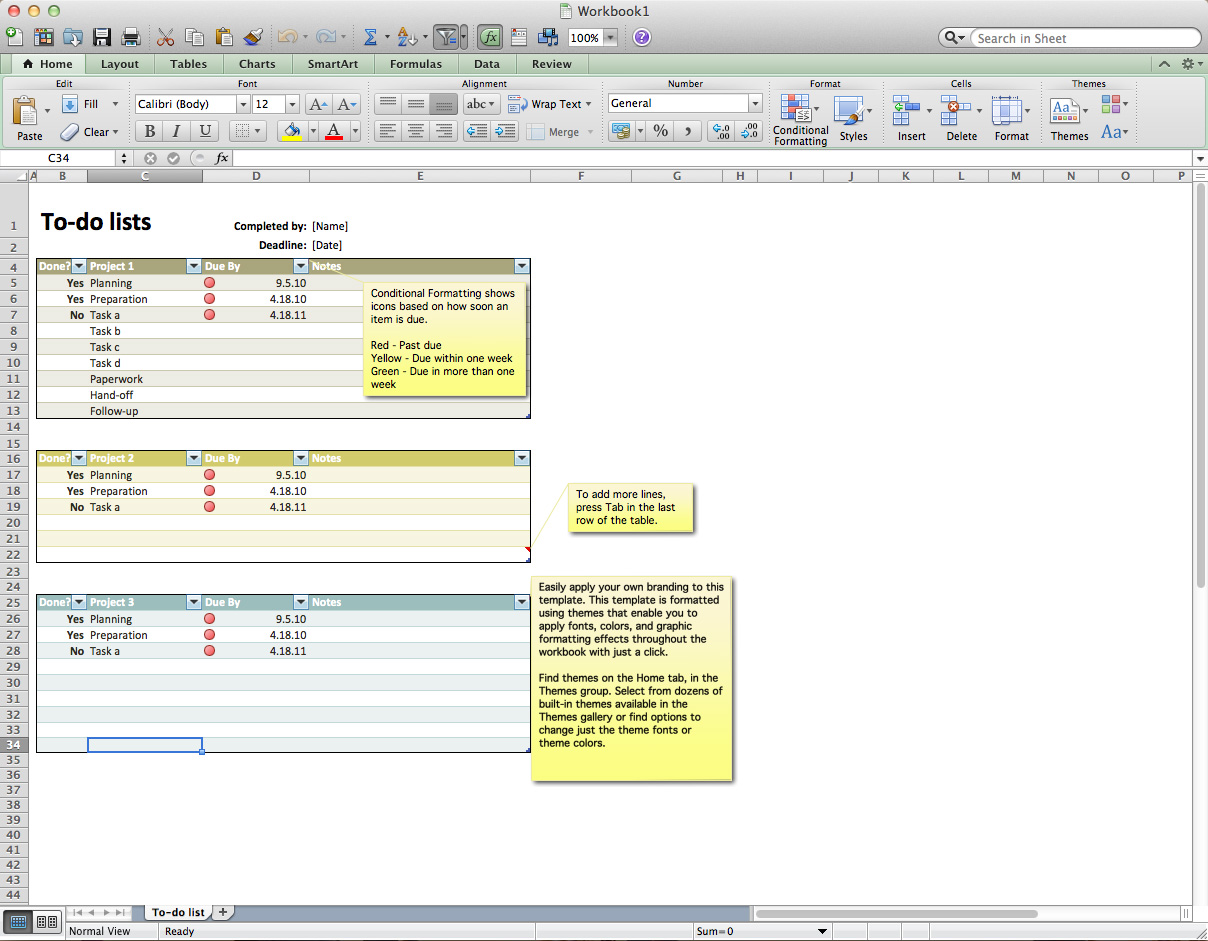
Task: Open Conditional Formatting in the ribbon
Action: pos(800,120)
